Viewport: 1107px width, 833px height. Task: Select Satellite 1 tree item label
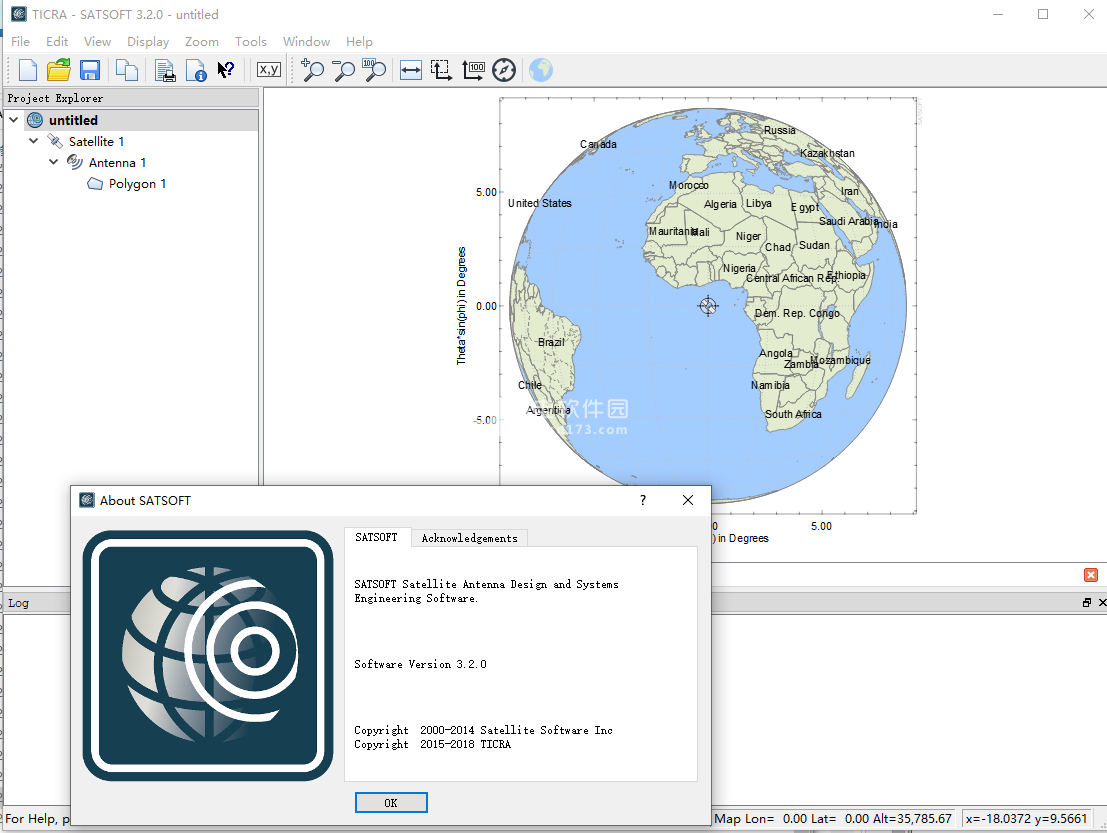click(x=97, y=141)
